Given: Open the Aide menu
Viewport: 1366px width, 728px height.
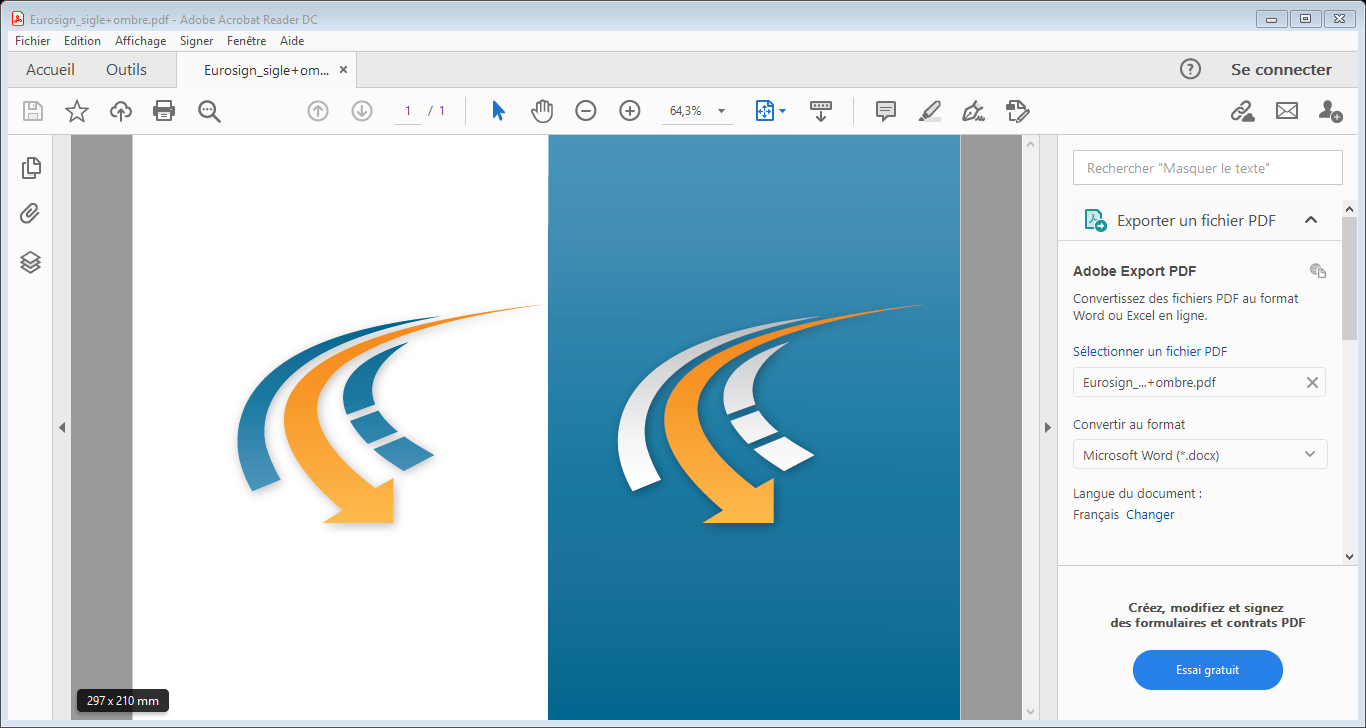Looking at the screenshot, I should click(292, 41).
